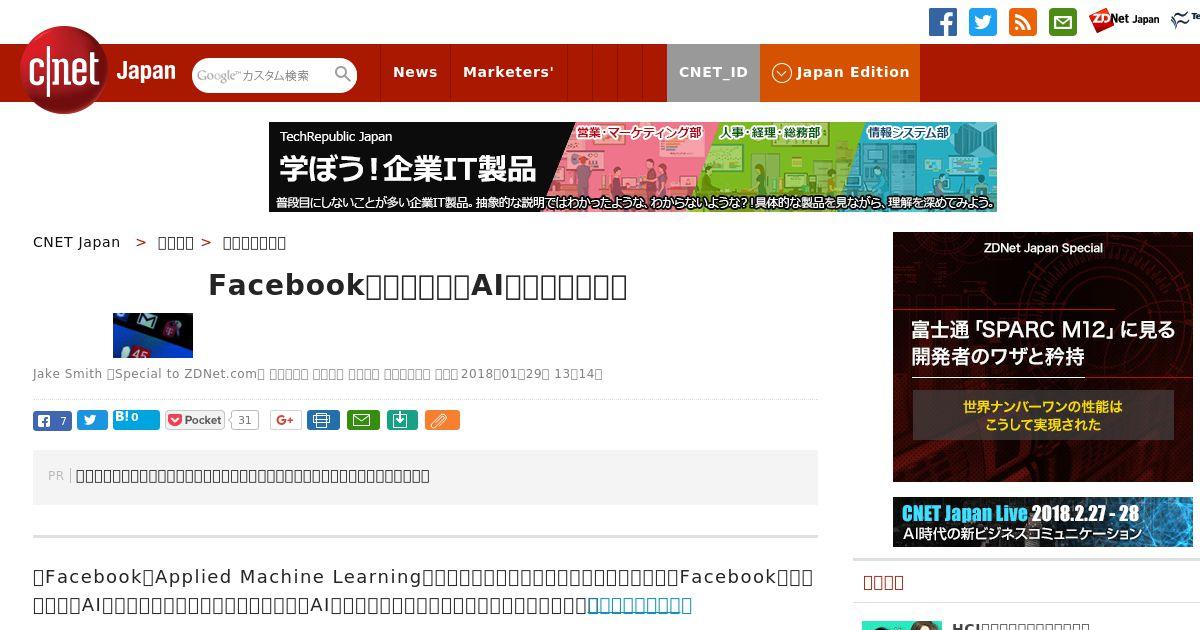Screen dimensions: 1200x630
Task: Click the last breadcrumb item
Action: pyautogui.click(x=254, y=242)
